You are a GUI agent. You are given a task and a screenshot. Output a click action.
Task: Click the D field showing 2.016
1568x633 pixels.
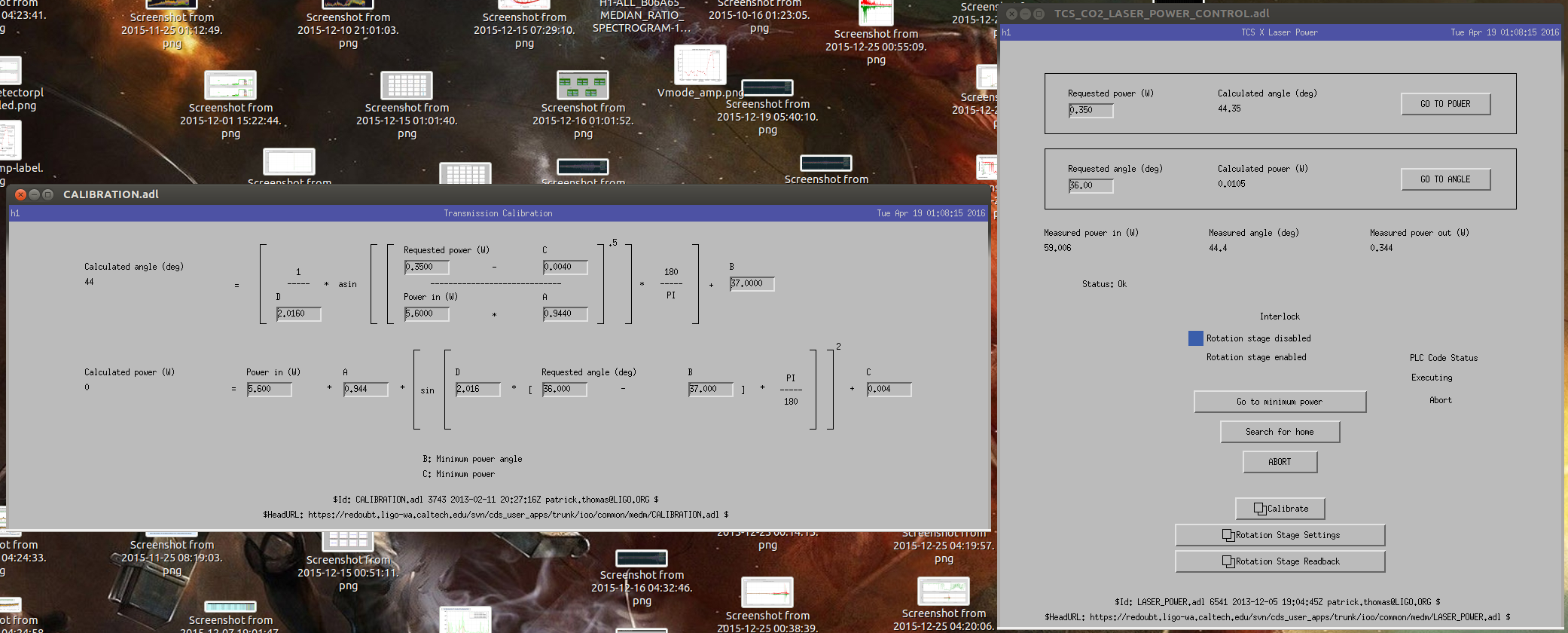(477, 389)
